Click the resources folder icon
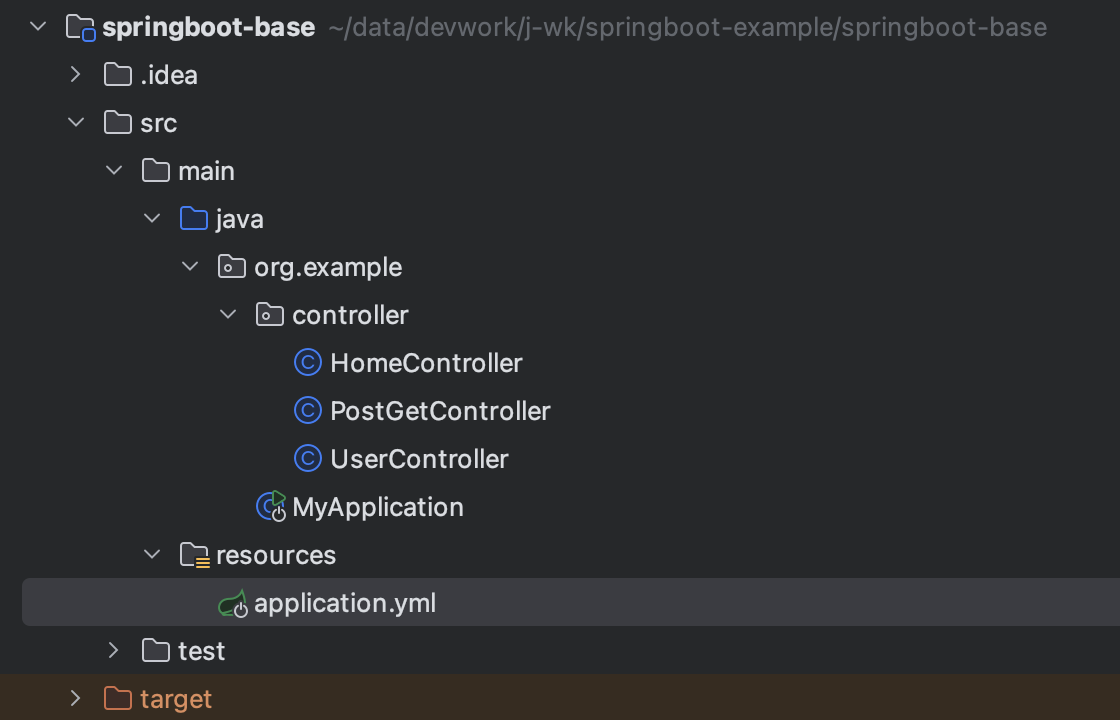Viewport: 1120px width, 720px height. (194, 555)
